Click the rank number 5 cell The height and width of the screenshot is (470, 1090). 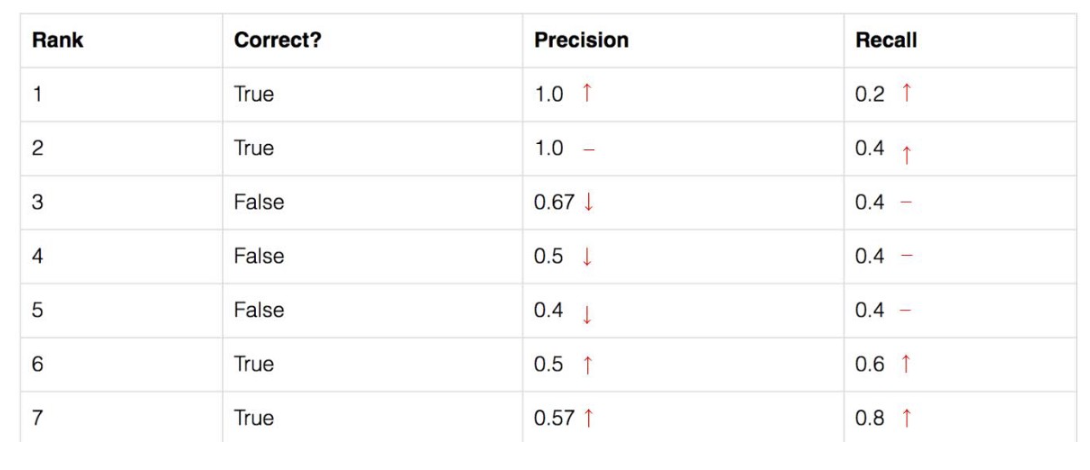pos(38,310)
